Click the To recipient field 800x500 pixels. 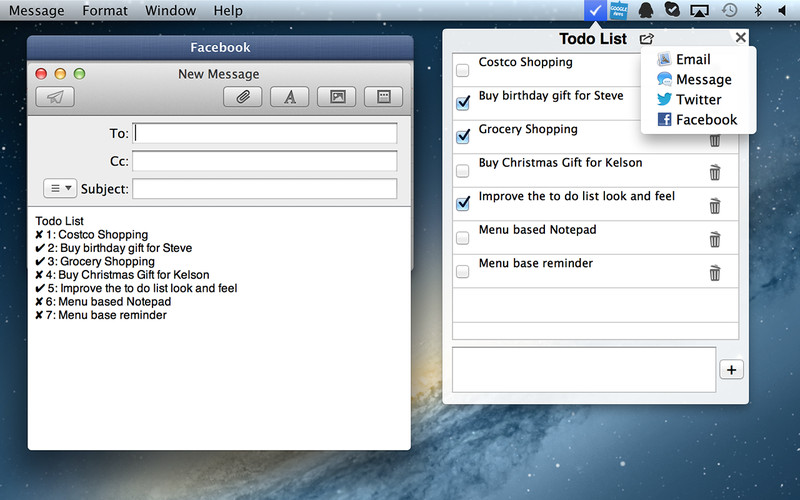coord(265,133)
